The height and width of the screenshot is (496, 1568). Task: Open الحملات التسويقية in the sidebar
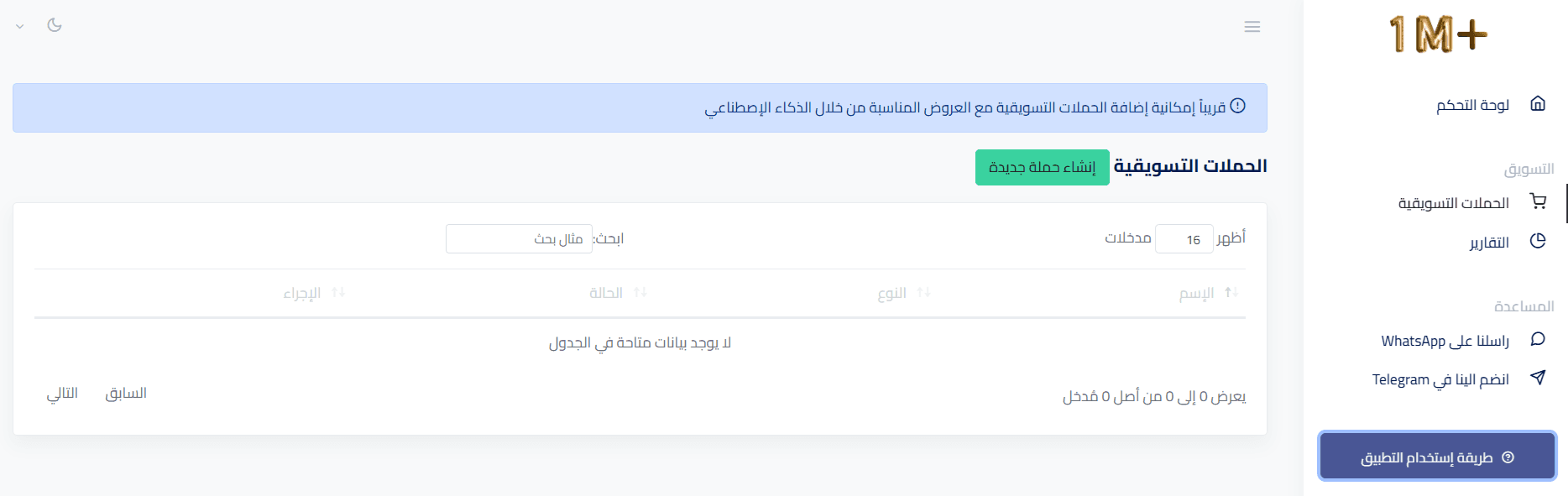[1453, 203]
